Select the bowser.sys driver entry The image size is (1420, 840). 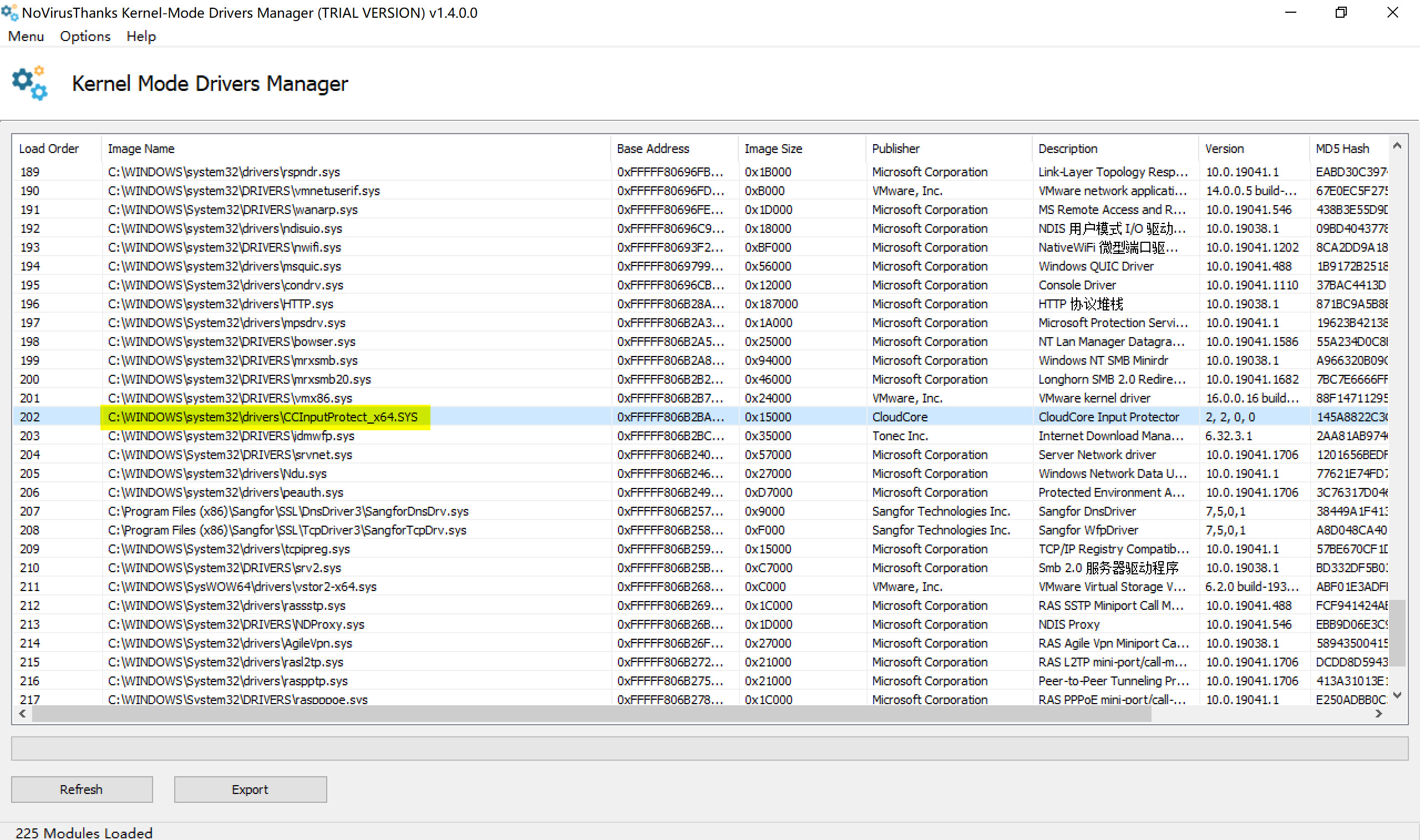(701, 342)
